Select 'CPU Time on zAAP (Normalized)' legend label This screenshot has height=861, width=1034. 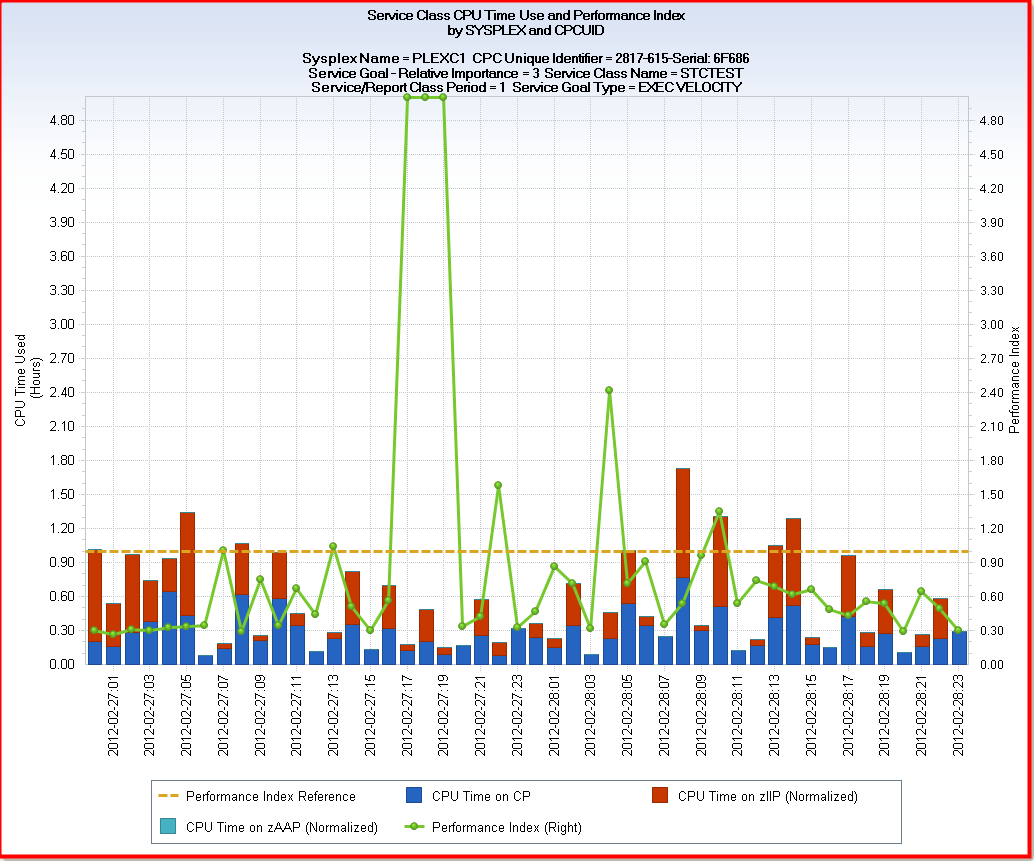coord(282,827)
